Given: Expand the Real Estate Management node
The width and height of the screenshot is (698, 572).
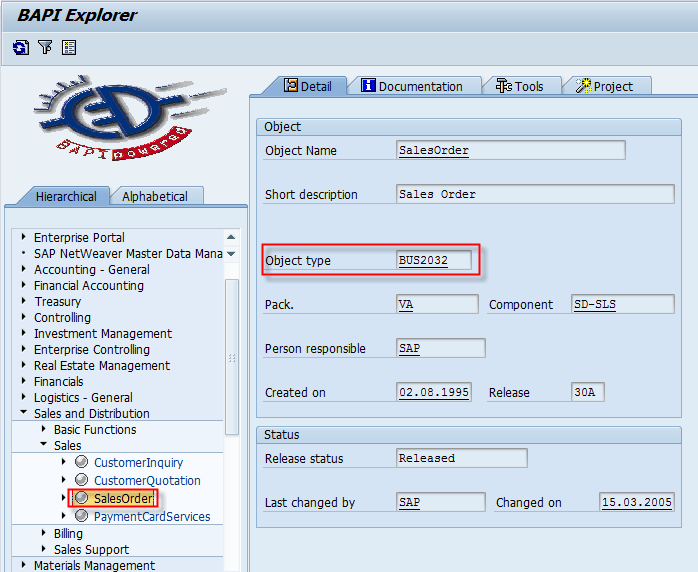Looking at the screenshot, I should 24,365.
